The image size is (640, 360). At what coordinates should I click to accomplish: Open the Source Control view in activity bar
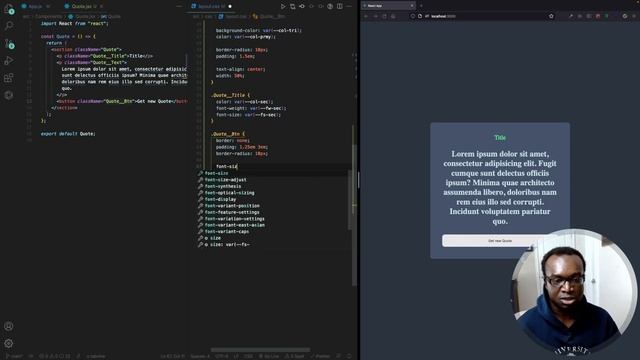[9, 44]
